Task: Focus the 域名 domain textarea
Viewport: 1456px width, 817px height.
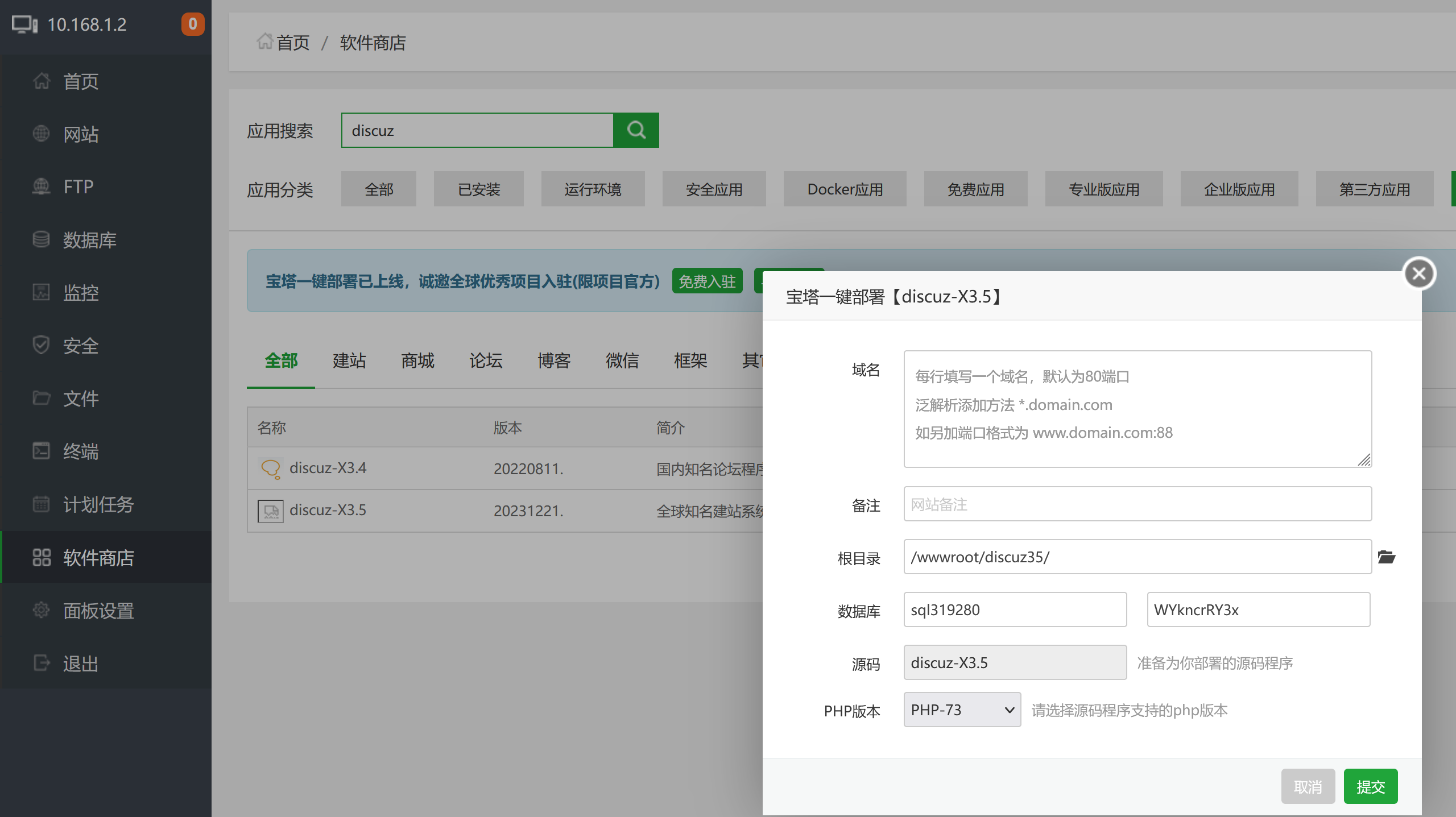Action: click(1137, 409)
